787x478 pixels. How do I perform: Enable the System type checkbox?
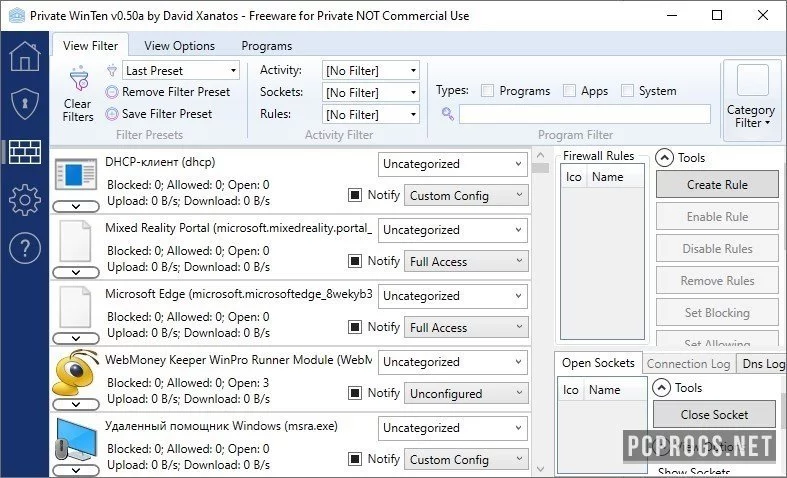click(627, 91)
